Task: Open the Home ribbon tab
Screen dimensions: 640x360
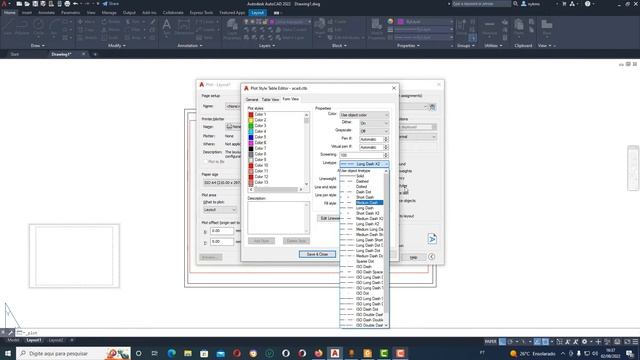Action: [x=9, y=13]
